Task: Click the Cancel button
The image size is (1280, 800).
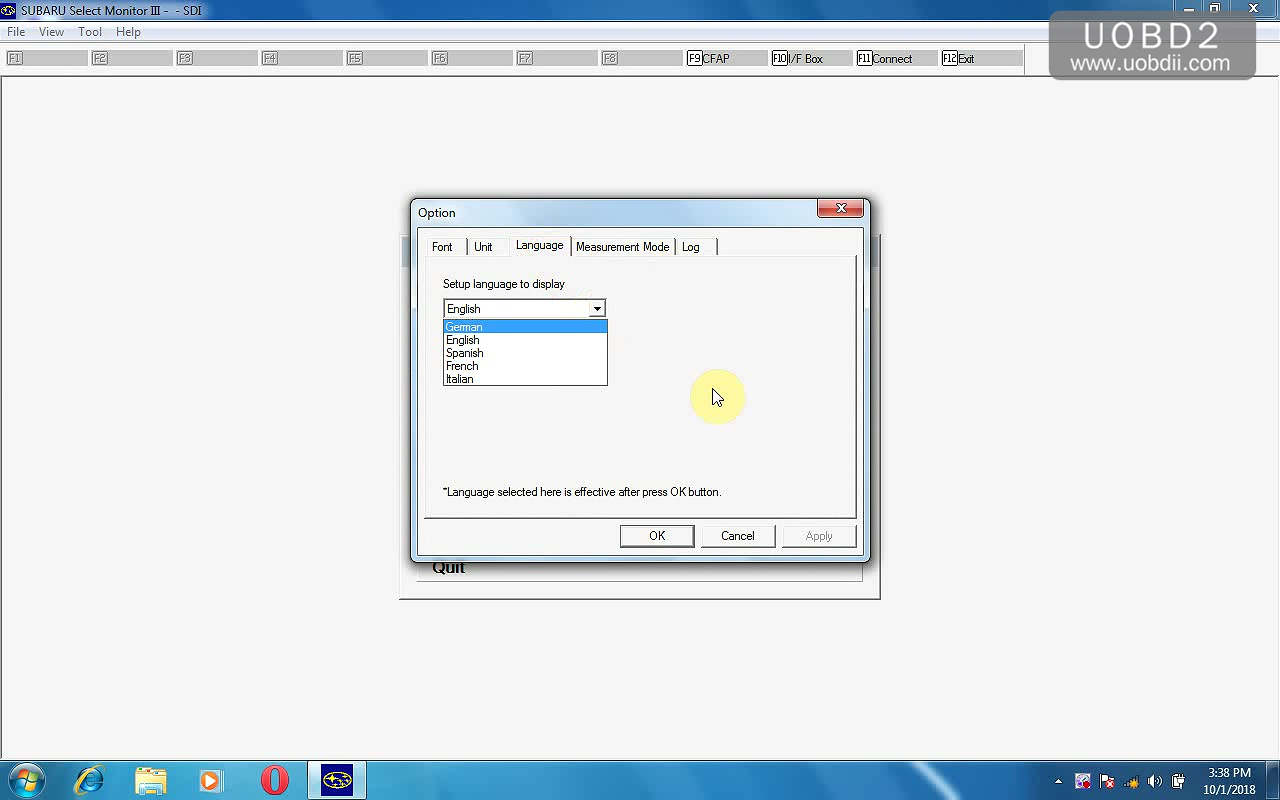Action: [x=737, y=536]
